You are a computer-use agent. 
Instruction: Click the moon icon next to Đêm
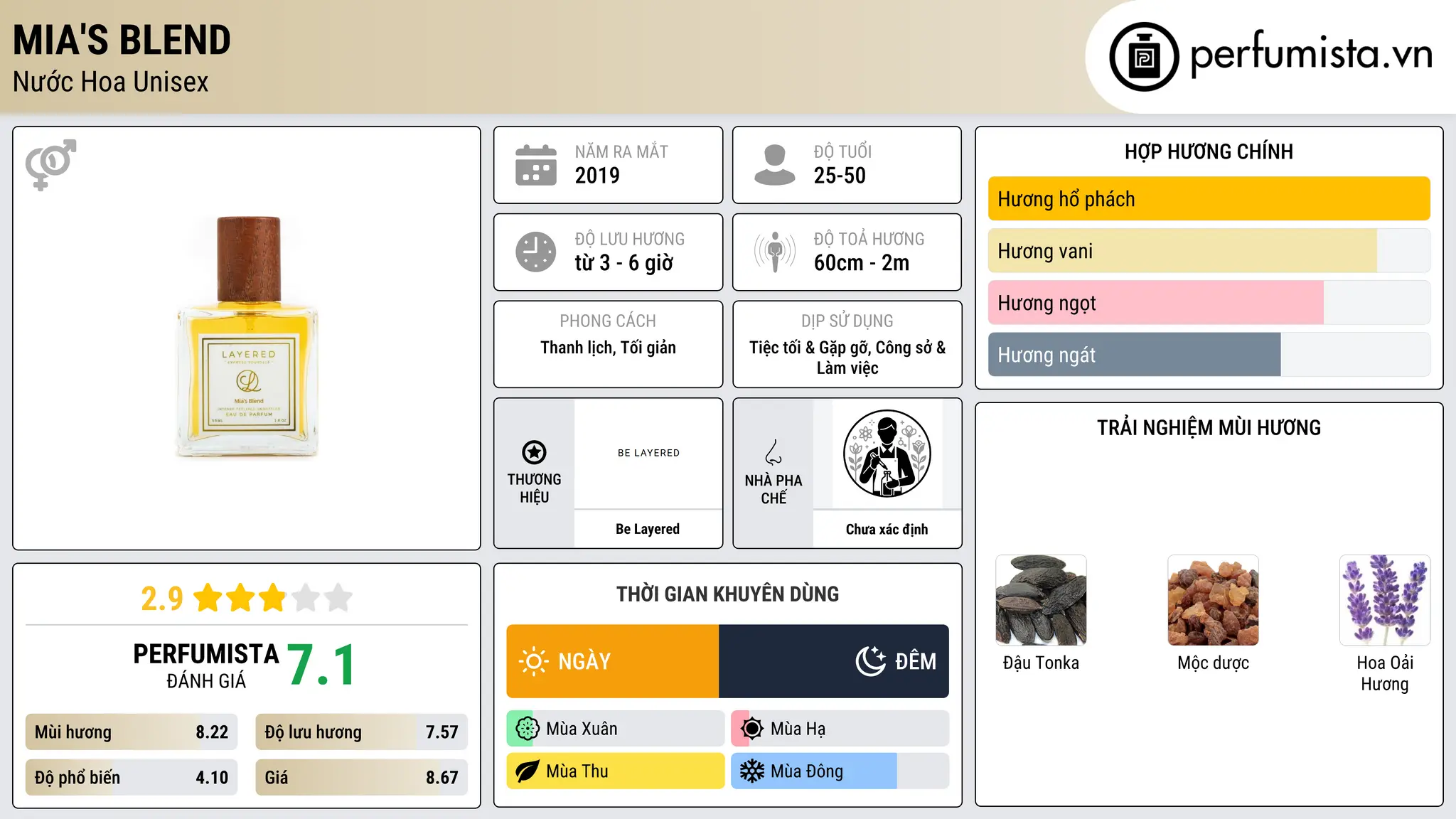(871, 661)
